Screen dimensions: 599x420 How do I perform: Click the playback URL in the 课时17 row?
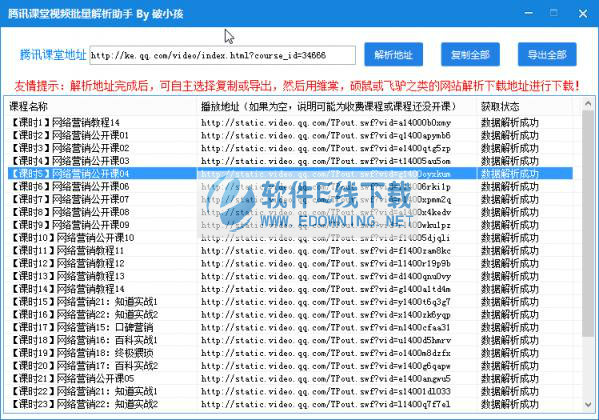326,328
